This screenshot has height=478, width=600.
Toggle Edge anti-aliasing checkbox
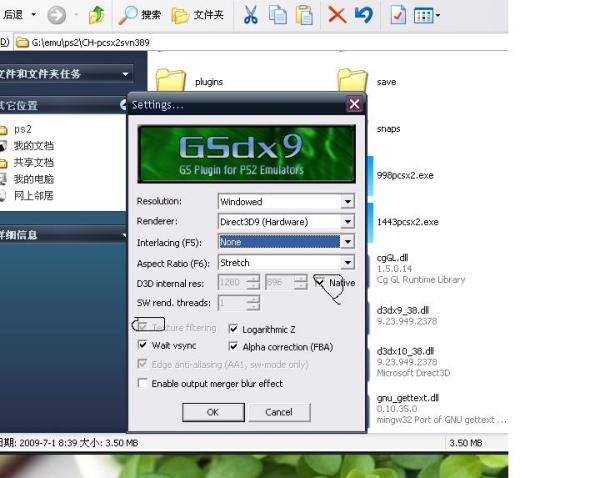pyautogui.click(x=142, y=364)
